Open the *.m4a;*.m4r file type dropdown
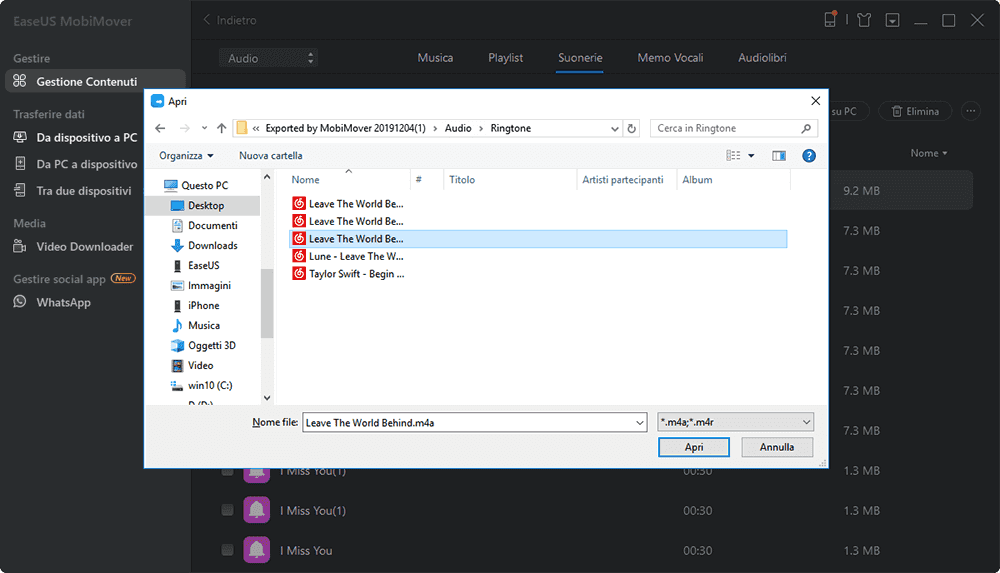This screenshot has height=573, width=1000. point(735,422)
